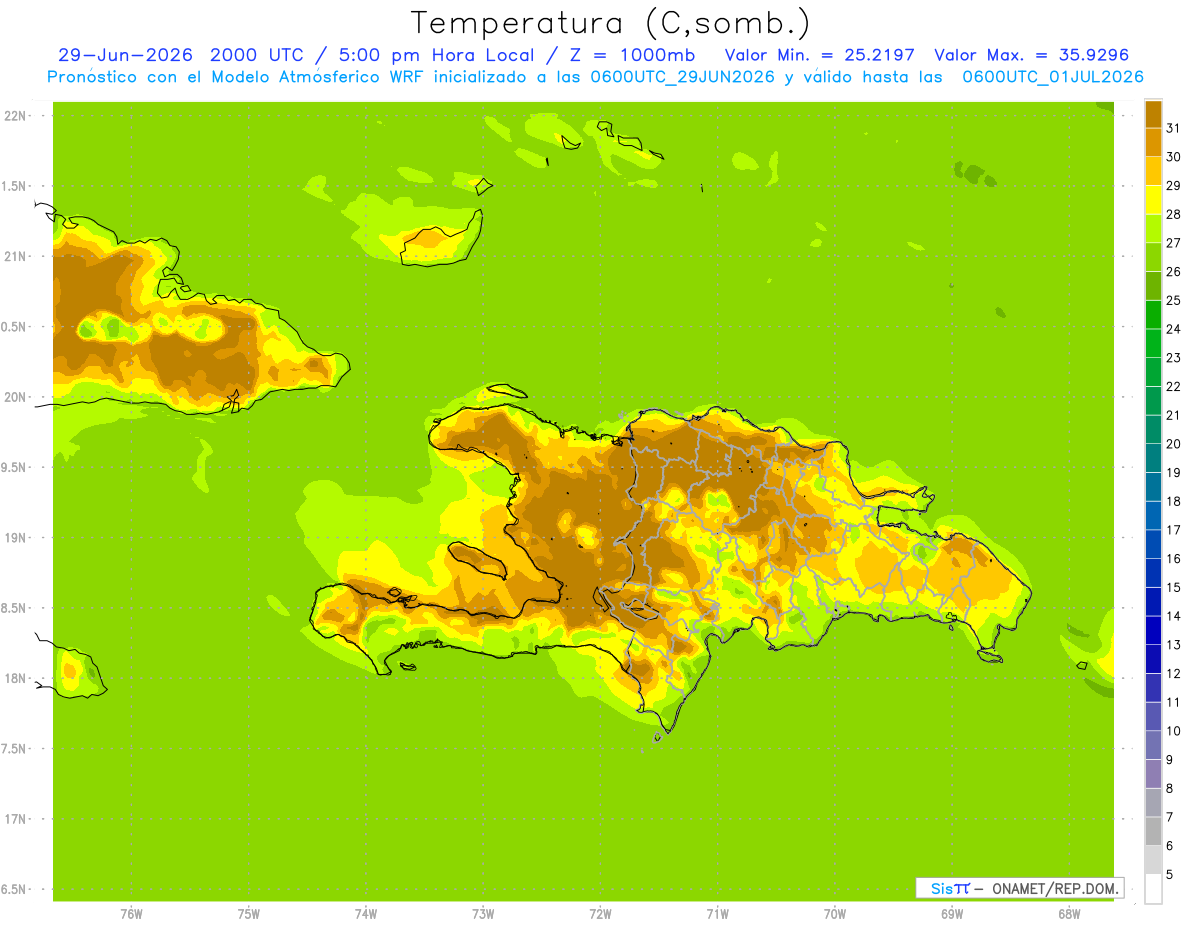1200x927 pixels.
Task: Click the '5:00 pm Hora Local' text
Action: point(433,55)
